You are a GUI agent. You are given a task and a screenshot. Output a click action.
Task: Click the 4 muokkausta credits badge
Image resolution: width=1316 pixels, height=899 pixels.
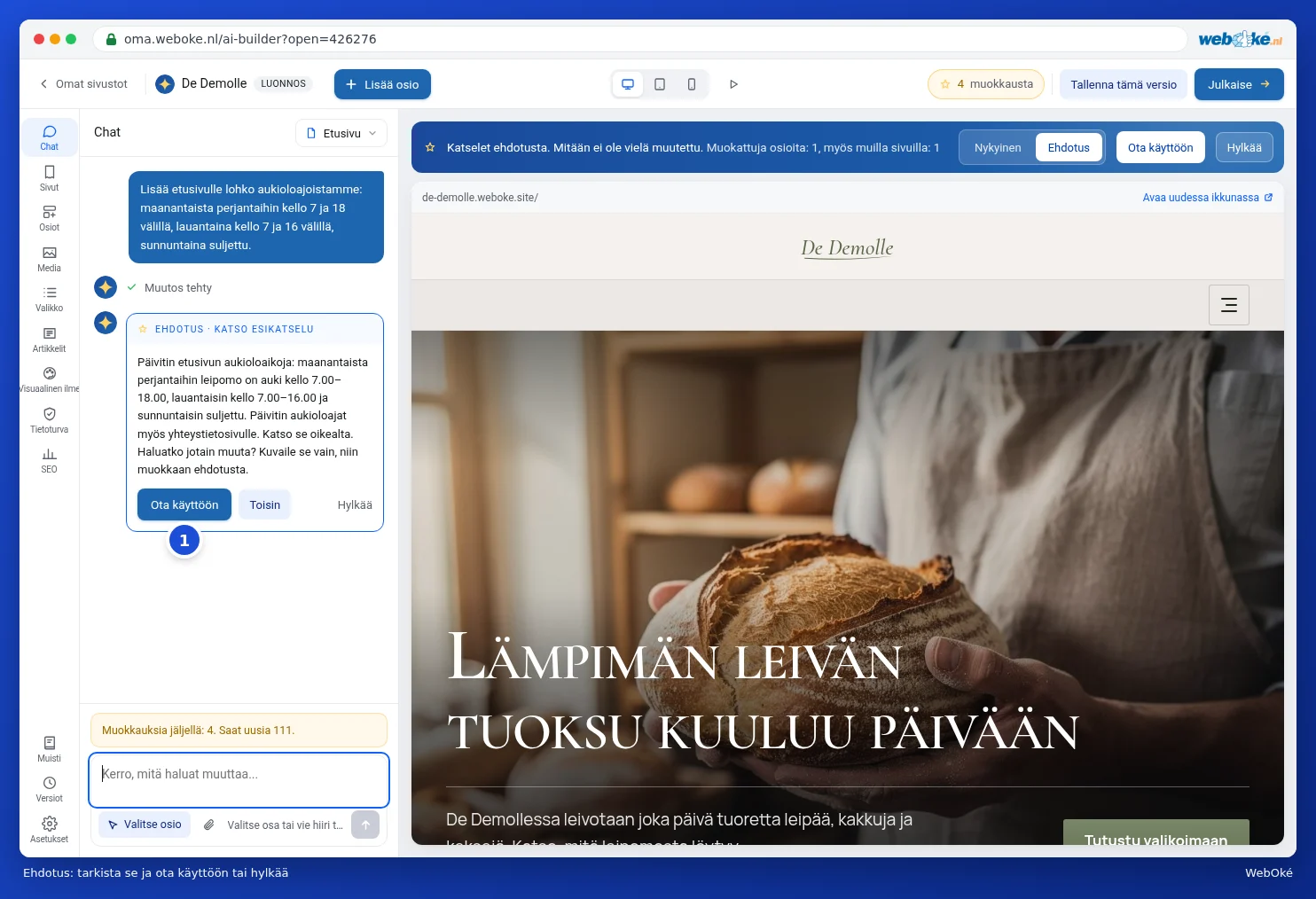tap(986, 84)
